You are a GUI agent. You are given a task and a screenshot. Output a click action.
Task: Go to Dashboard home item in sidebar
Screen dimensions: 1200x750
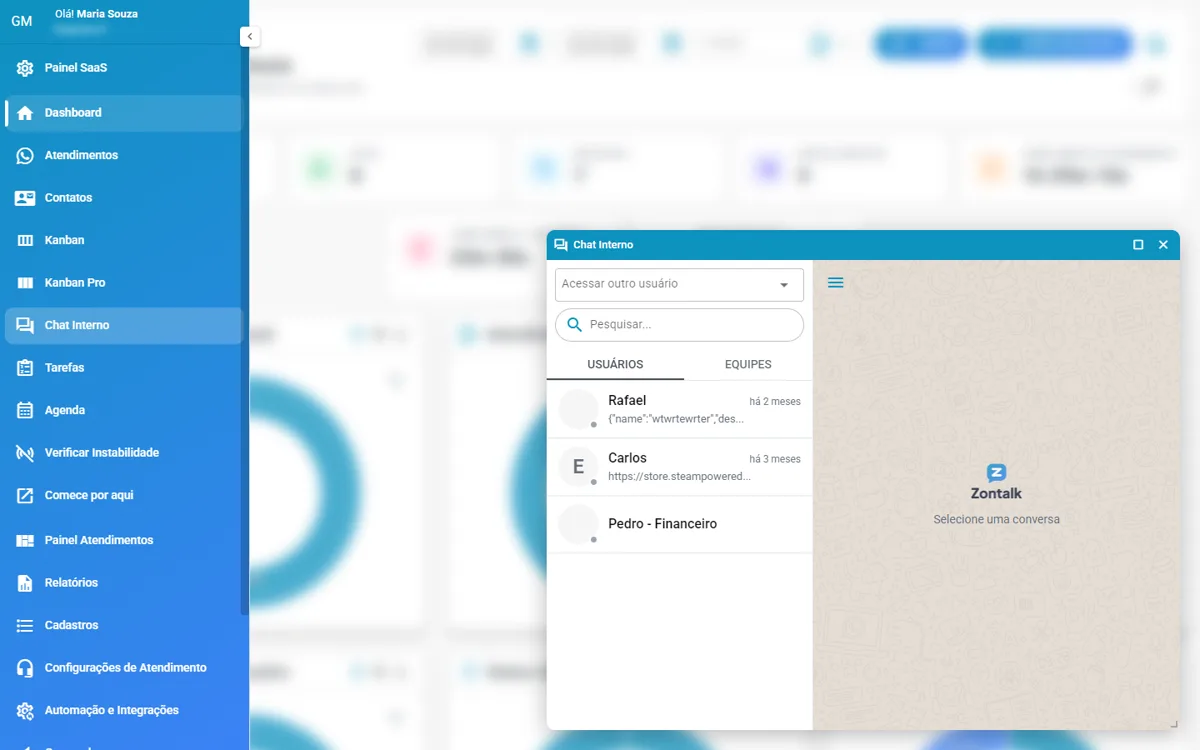[123, 113]
